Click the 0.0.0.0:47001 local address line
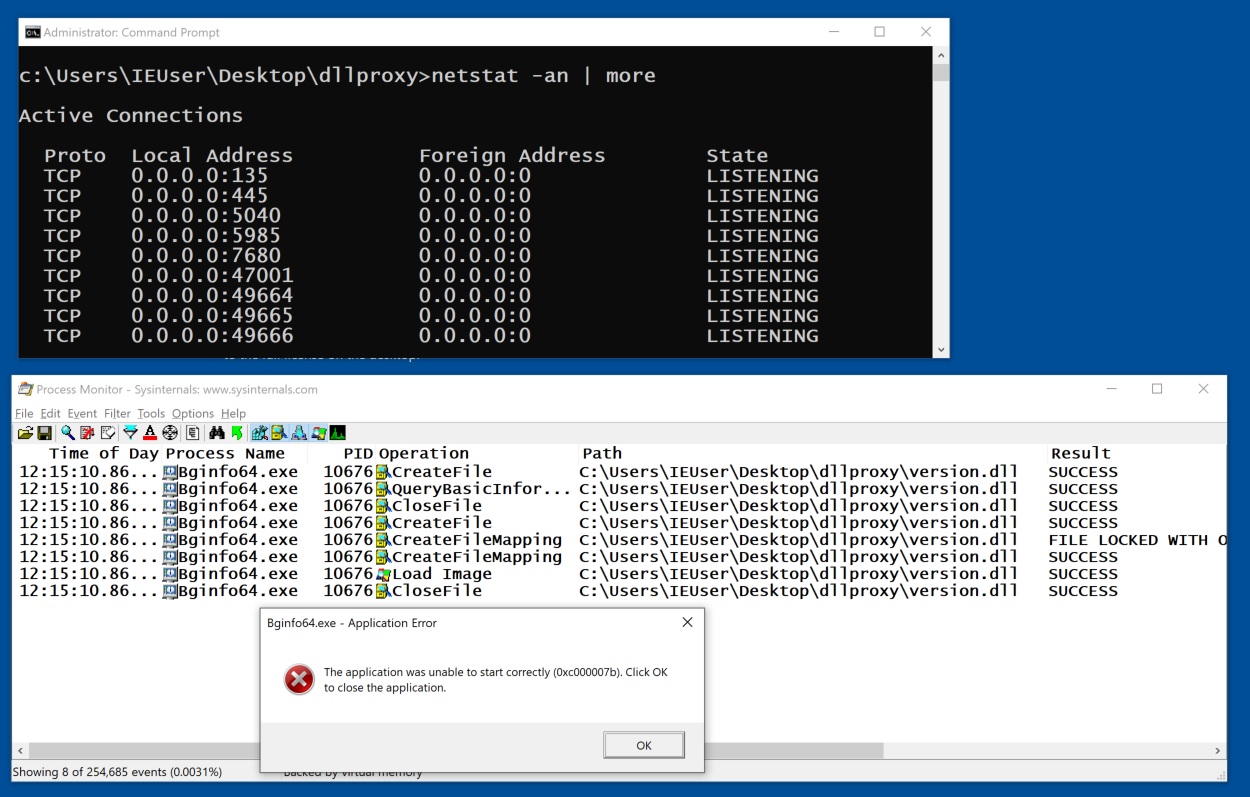This screenshot has height=797, width=1250. point(212,276)
